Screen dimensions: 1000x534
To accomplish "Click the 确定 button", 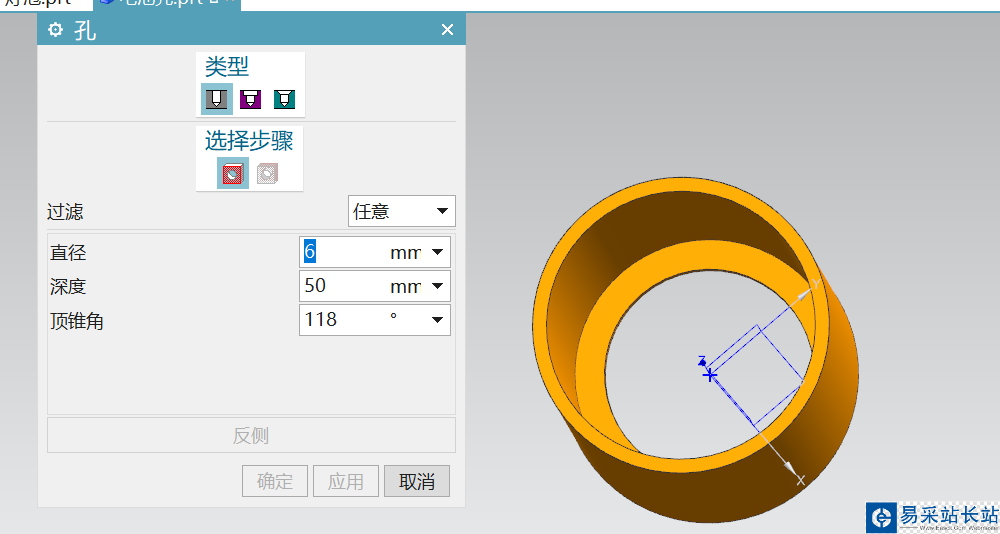I will click(x=275, y=481).
